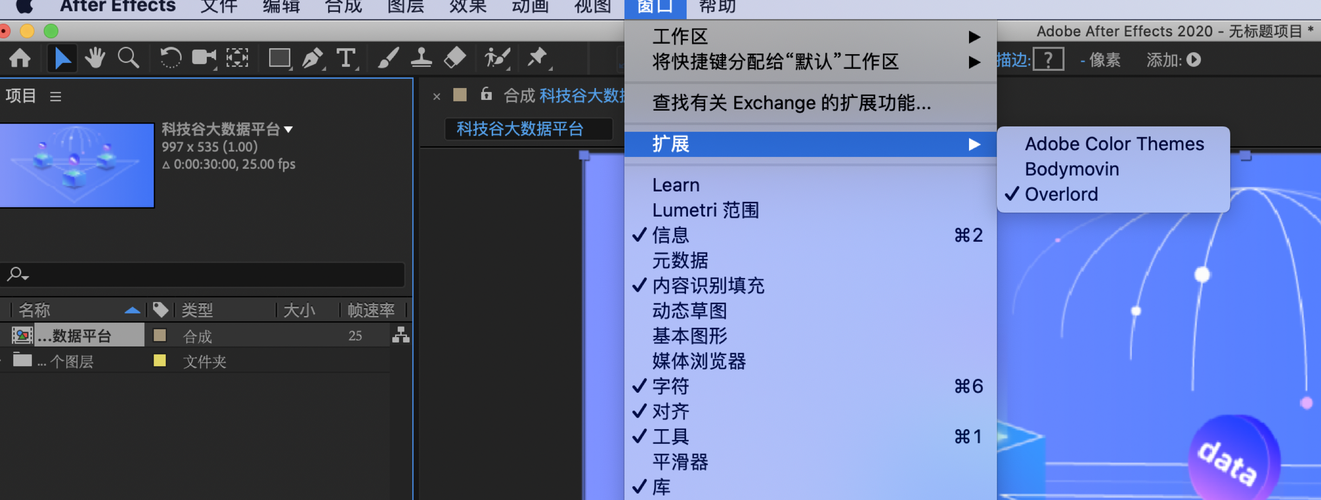Open the 视图 menu

(x=592, y=6)
